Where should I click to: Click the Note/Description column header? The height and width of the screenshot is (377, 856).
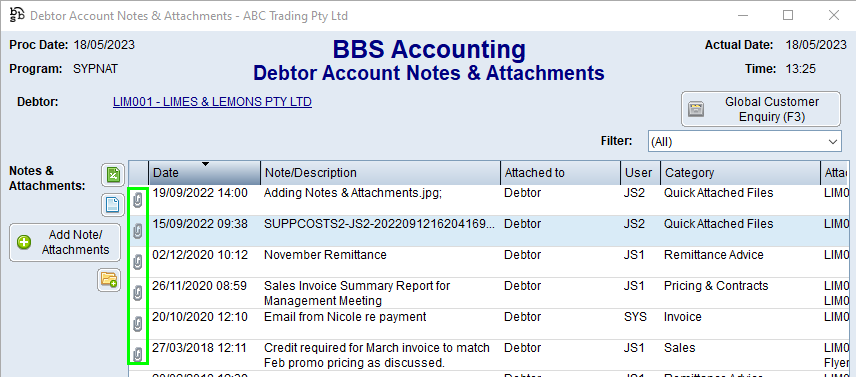coord(380,173)
